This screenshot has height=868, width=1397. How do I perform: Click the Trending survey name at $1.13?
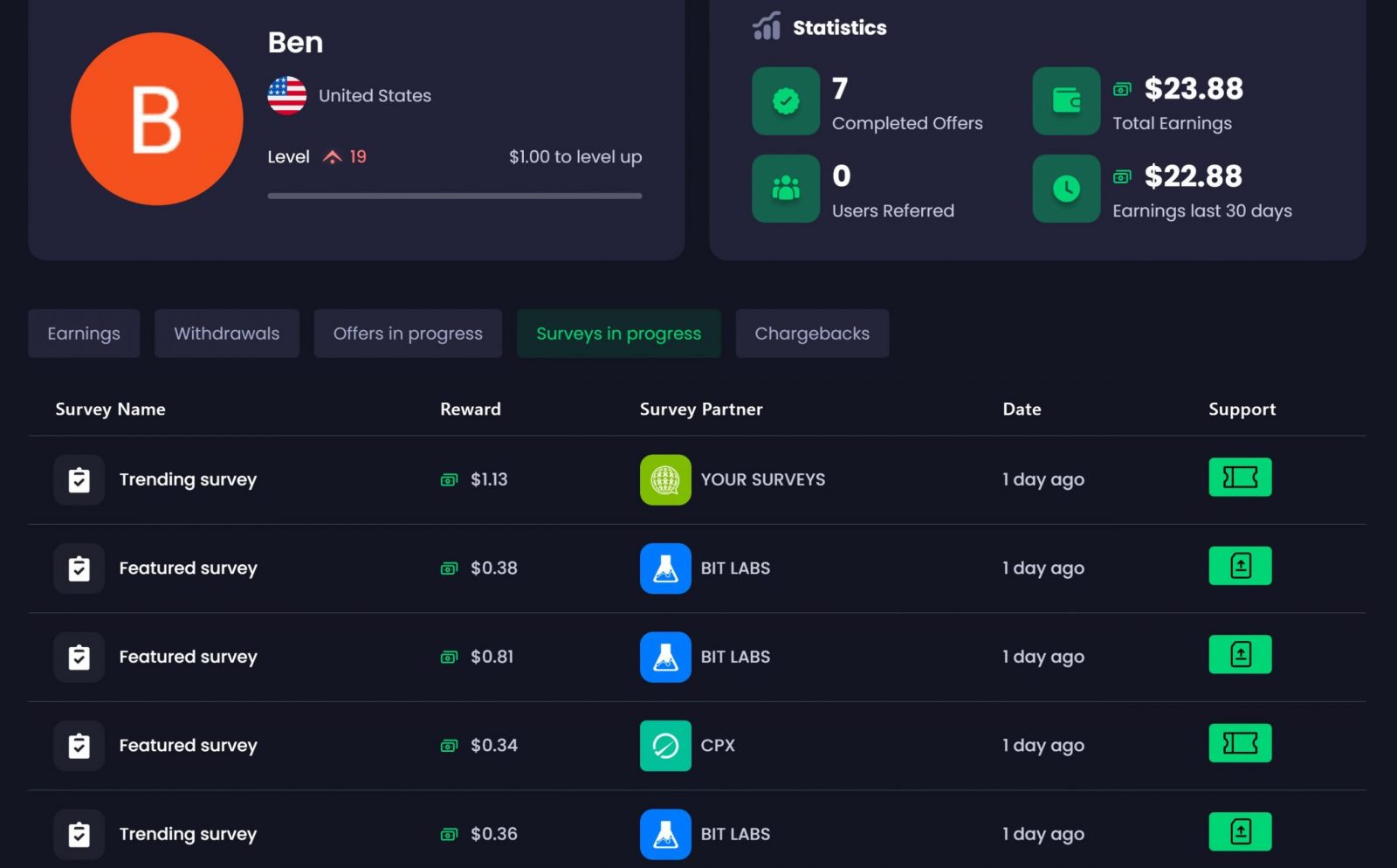coord(188,480)
